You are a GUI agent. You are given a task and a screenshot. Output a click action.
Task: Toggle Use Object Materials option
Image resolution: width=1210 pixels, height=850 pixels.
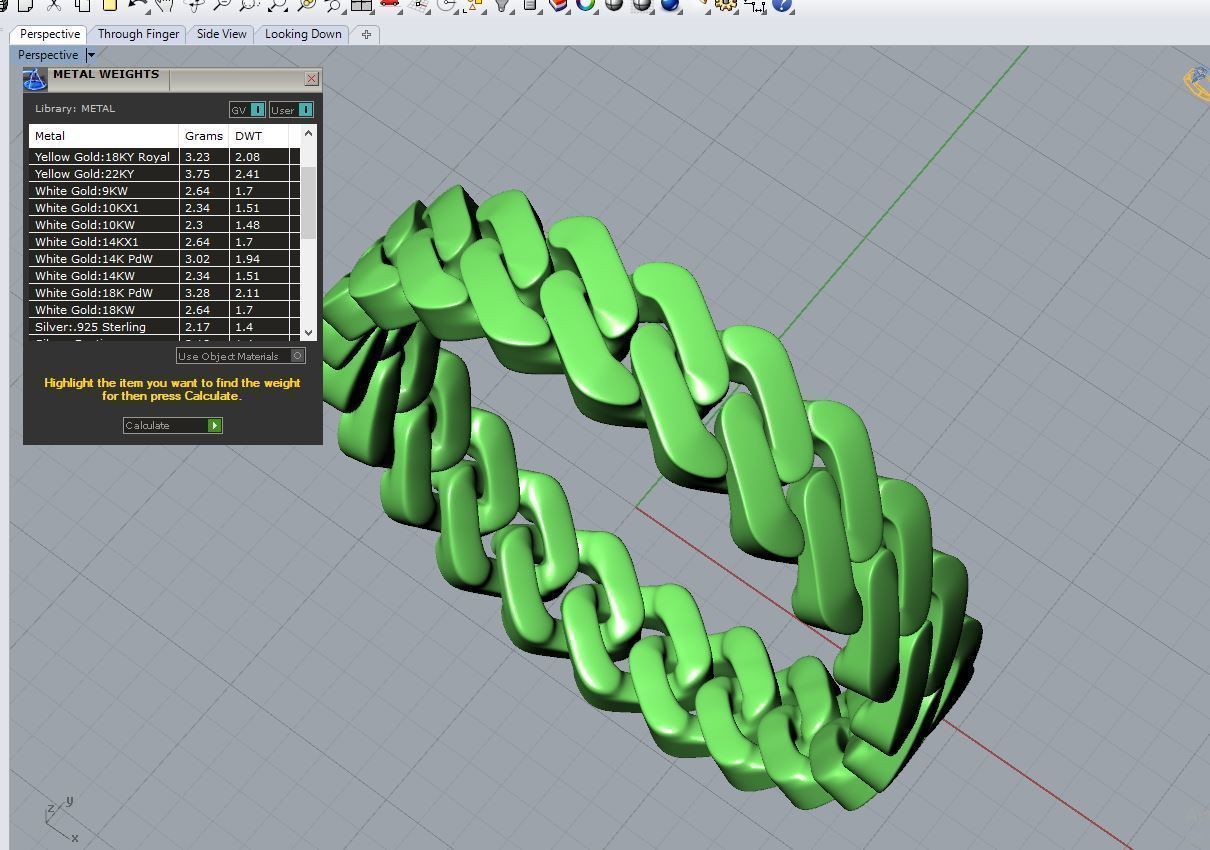click(x=241, y=356)
